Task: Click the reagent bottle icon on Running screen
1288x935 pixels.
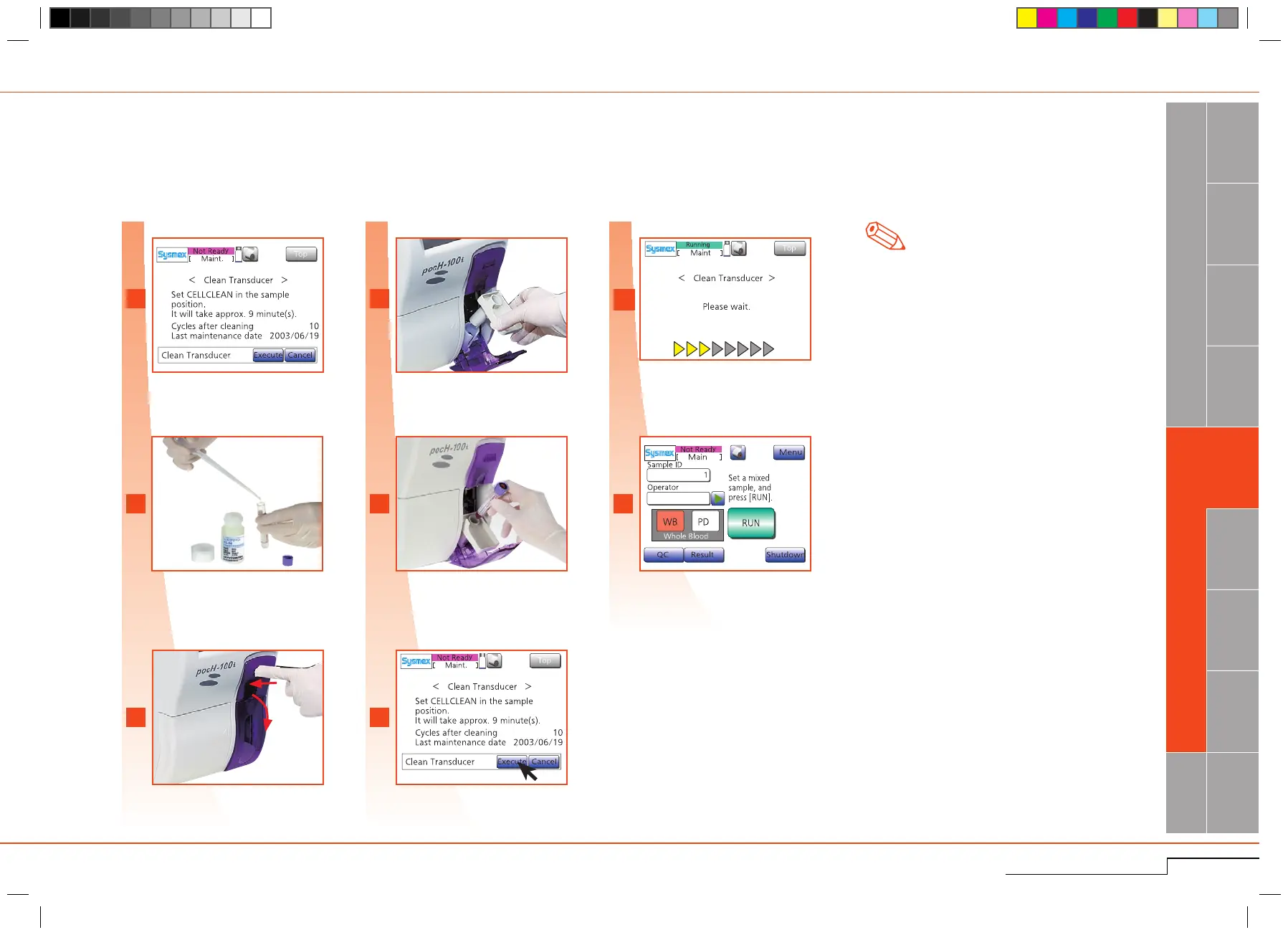Action: click(726, 248)
